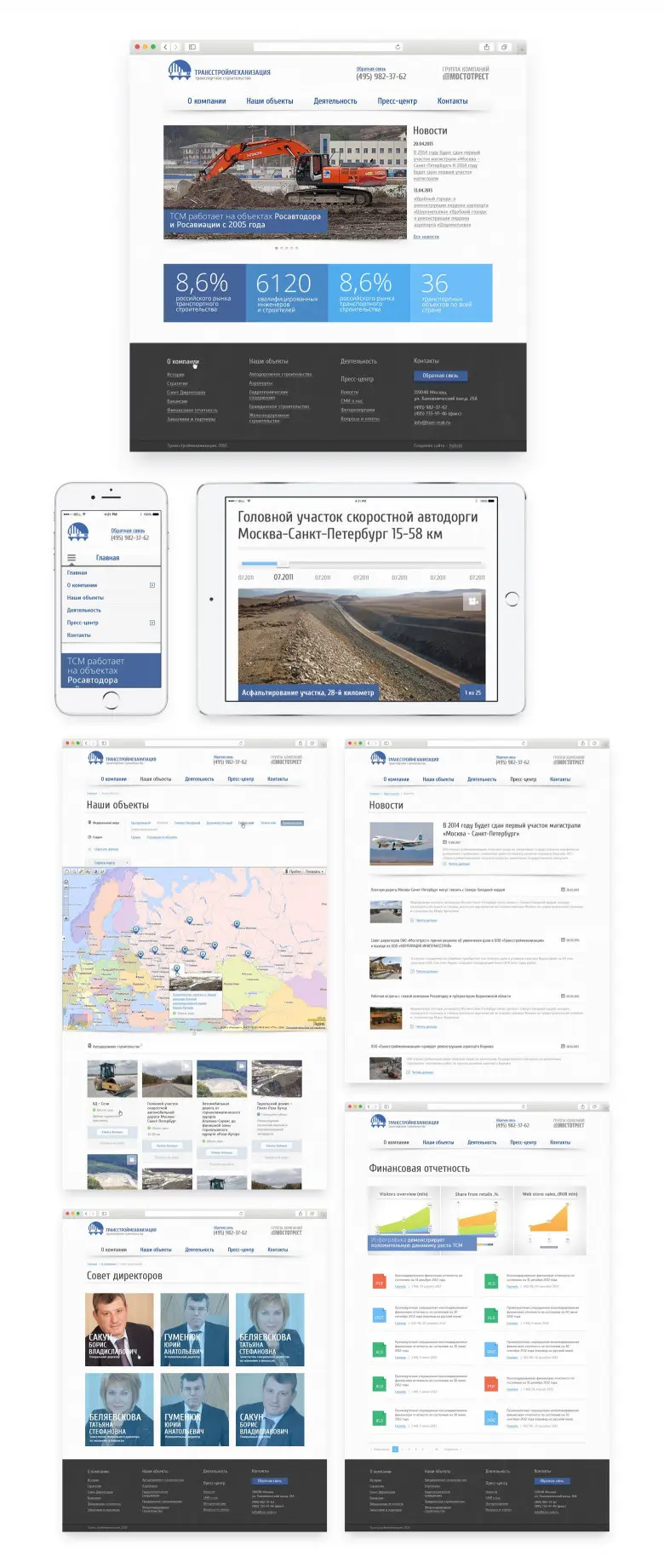Open 'Наши объекты' in the top site navigation
664x1568 pixels.
tap(269, 101)
